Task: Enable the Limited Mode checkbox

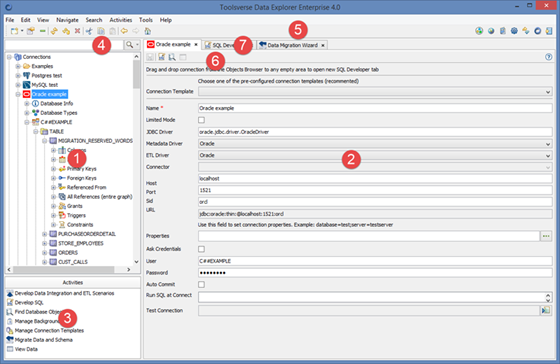Action: [x=201, y=120]
